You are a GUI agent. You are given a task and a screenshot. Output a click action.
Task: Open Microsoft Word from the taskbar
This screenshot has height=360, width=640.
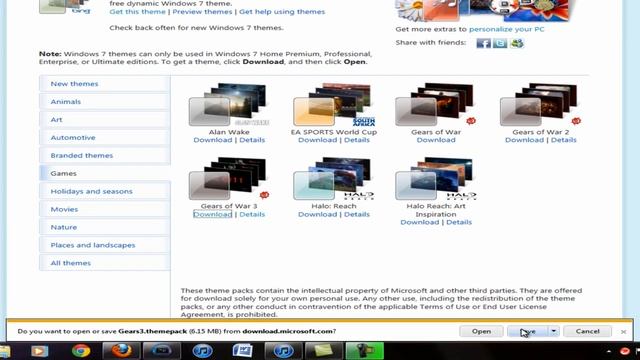242,351
